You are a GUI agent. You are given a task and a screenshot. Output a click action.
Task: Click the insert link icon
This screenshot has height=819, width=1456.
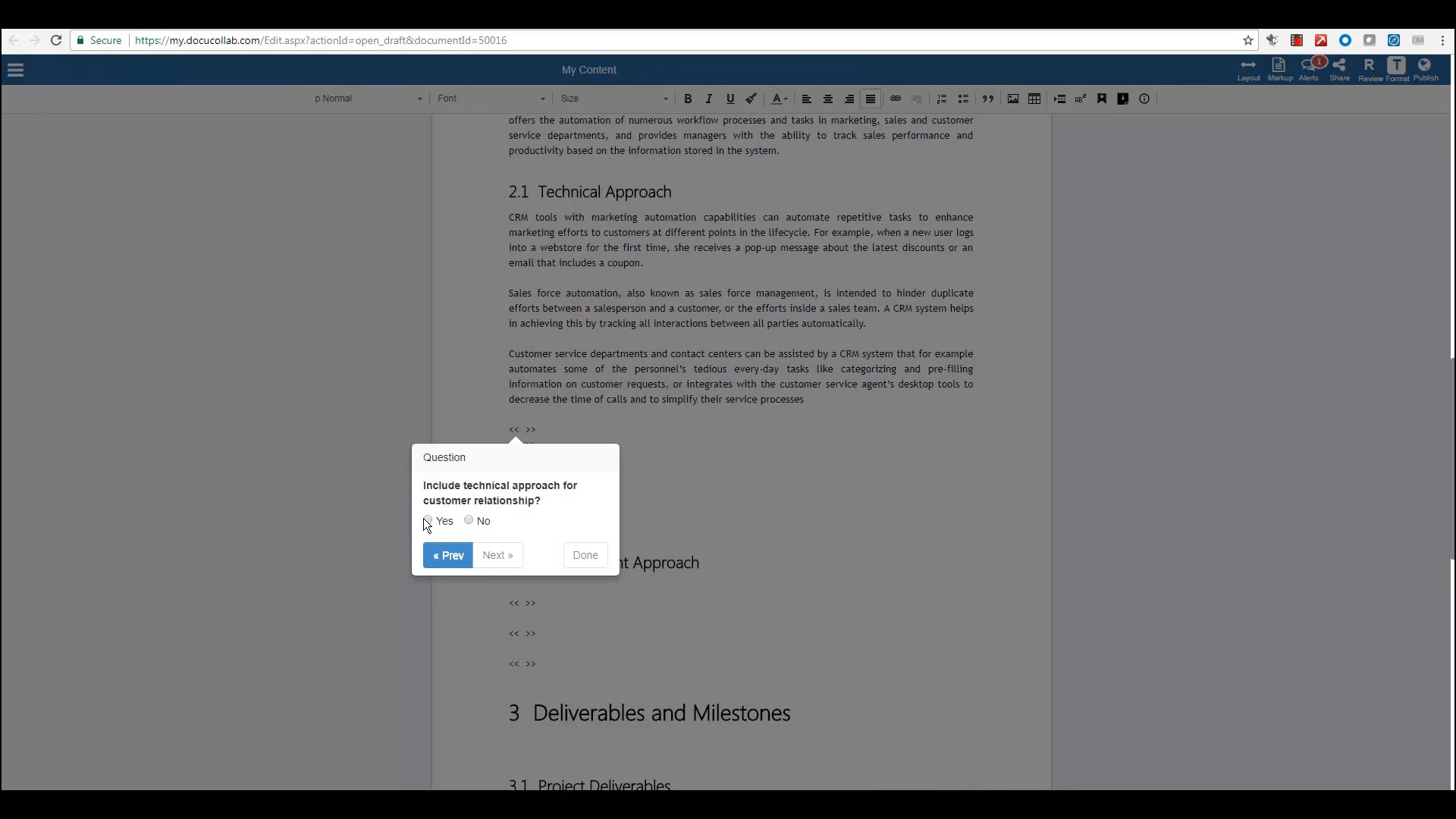tap(896, 99)
